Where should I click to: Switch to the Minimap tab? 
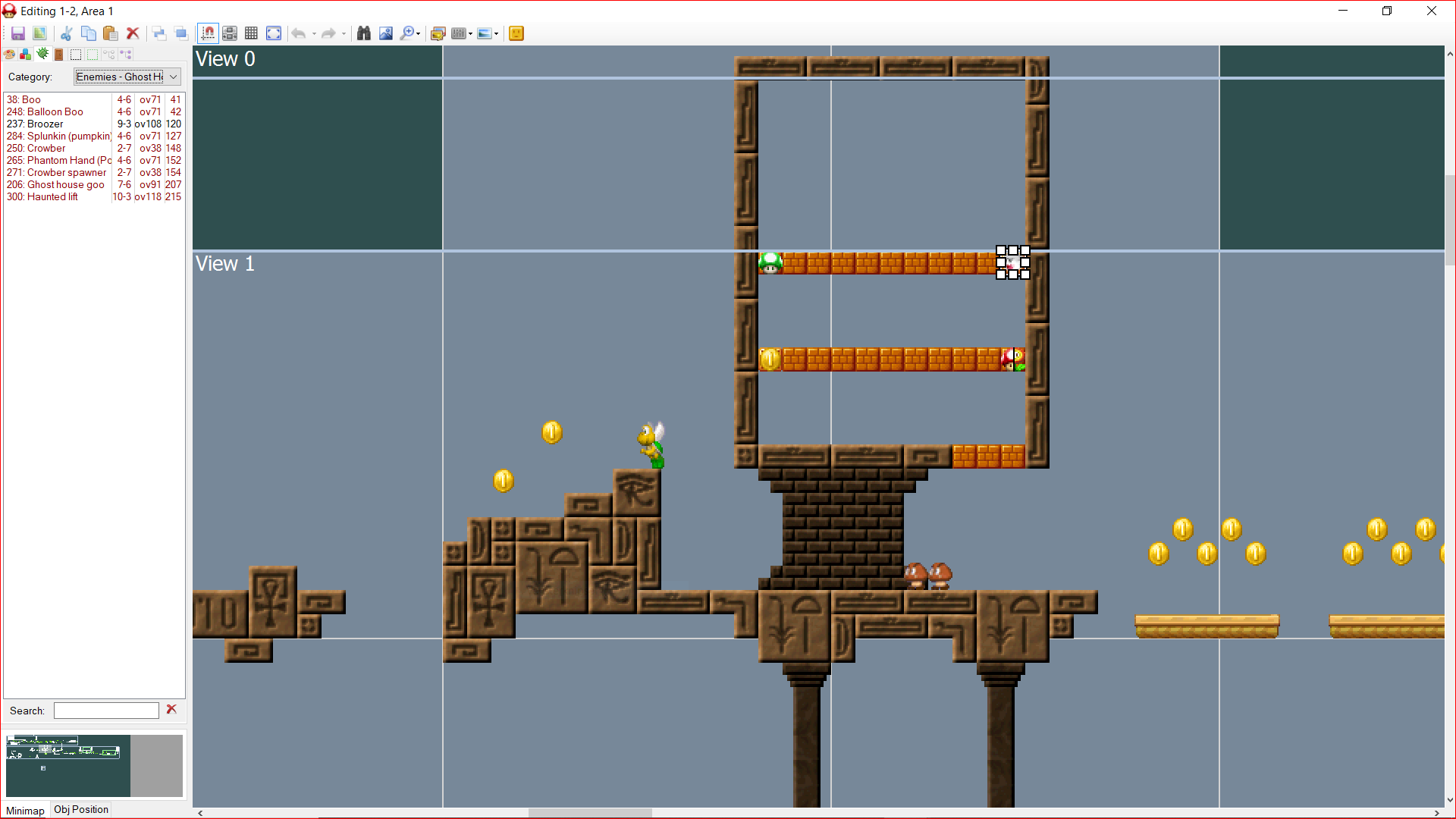pyautogui.click(x=26, y=810)
